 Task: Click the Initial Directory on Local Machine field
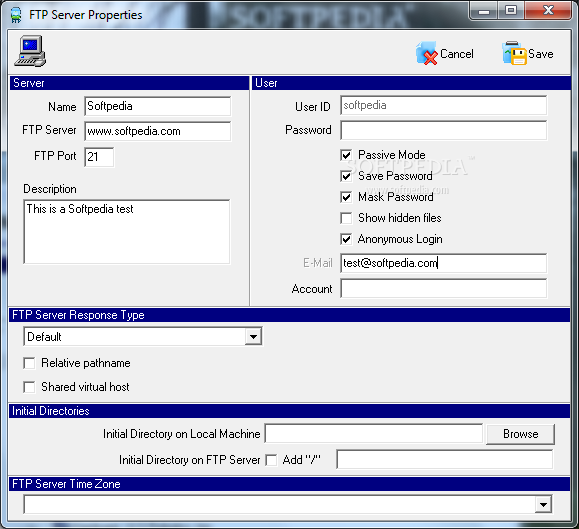pyautogui.click(x=374, y=433)
